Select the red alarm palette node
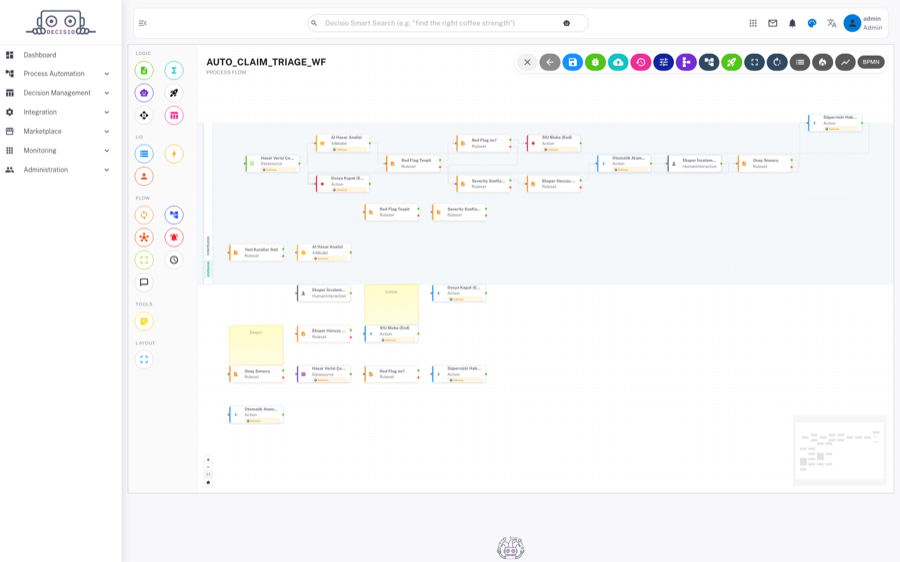This screenshot has width=900, height=562. pos(174,237)
